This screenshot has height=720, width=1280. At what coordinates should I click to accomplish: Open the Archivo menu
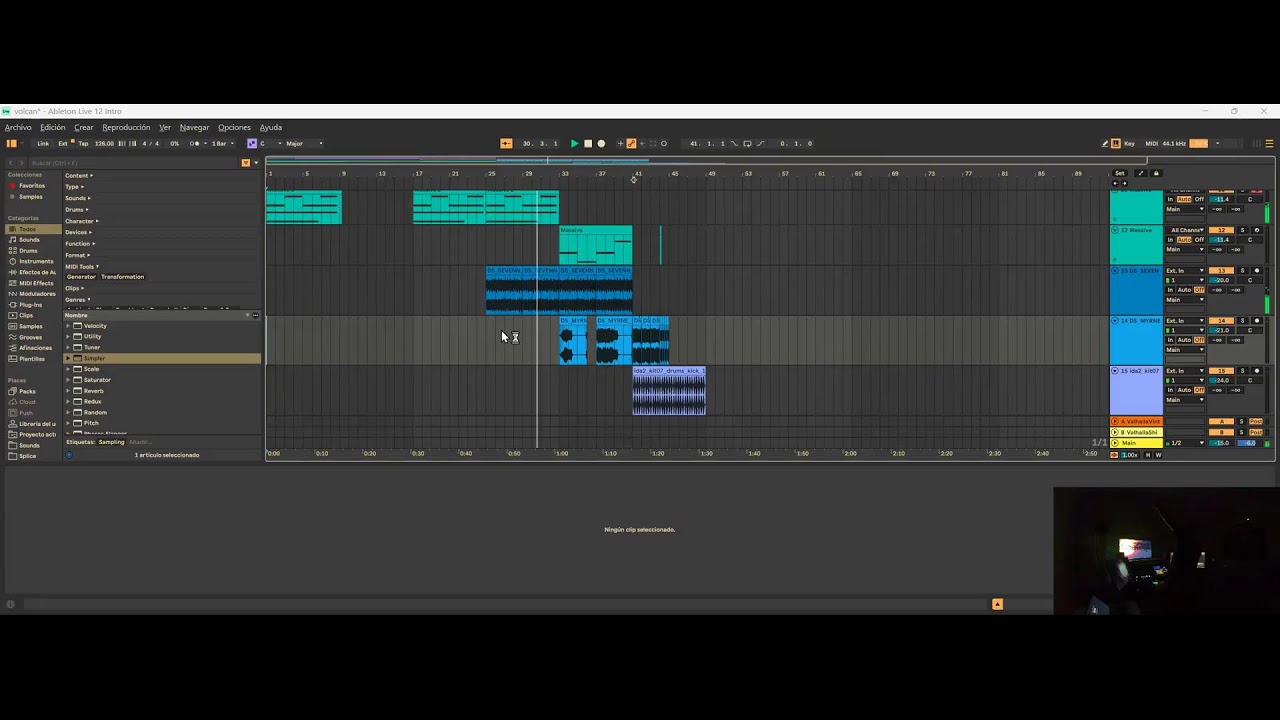[x=18, y=127]
